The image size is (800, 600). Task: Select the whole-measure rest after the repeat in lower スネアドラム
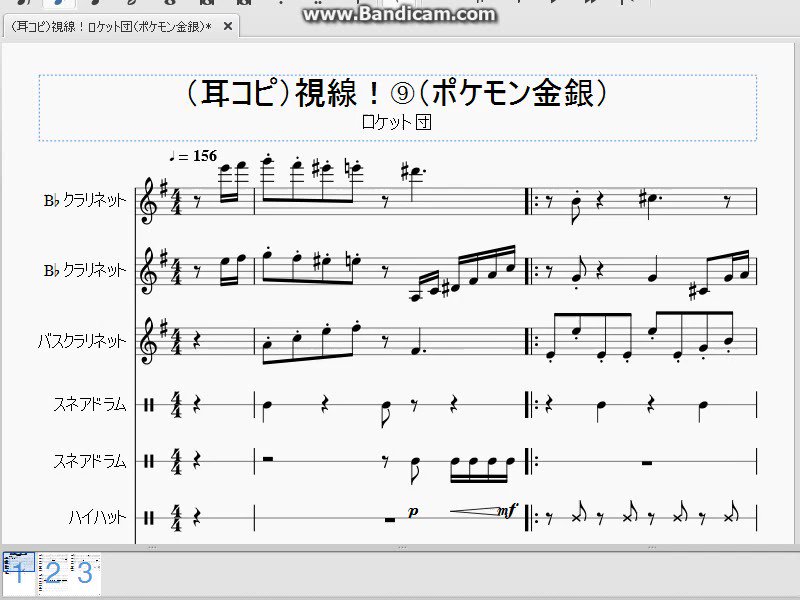pos(647,463)
